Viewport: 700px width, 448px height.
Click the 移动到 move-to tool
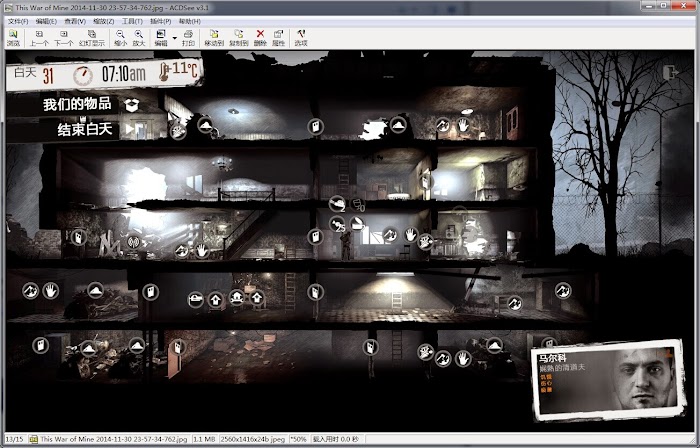(x=214, y=38)
